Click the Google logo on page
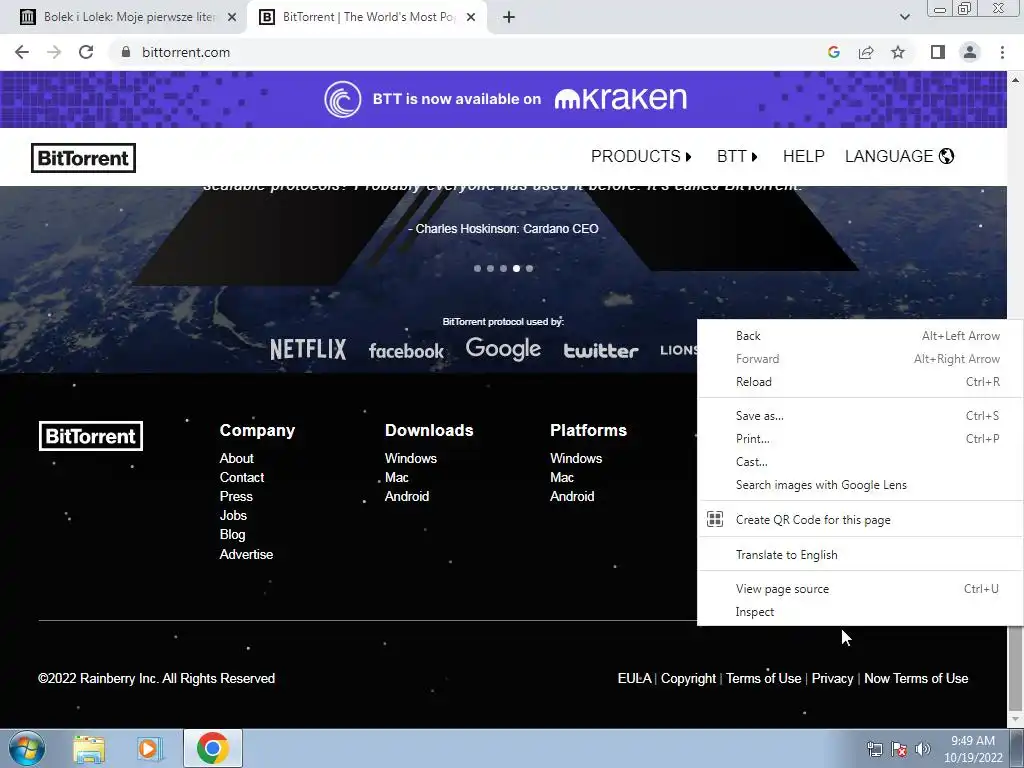Screen dimensions: 1024x768 tap(503, 349)
